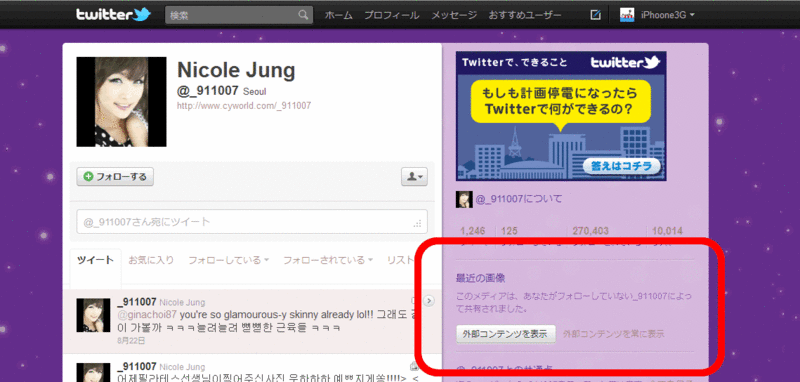Viewport: 800px width, 382px height.
Task: Click the 270,403 followers count
Action: pyautogui.click(x=591, y=231)
